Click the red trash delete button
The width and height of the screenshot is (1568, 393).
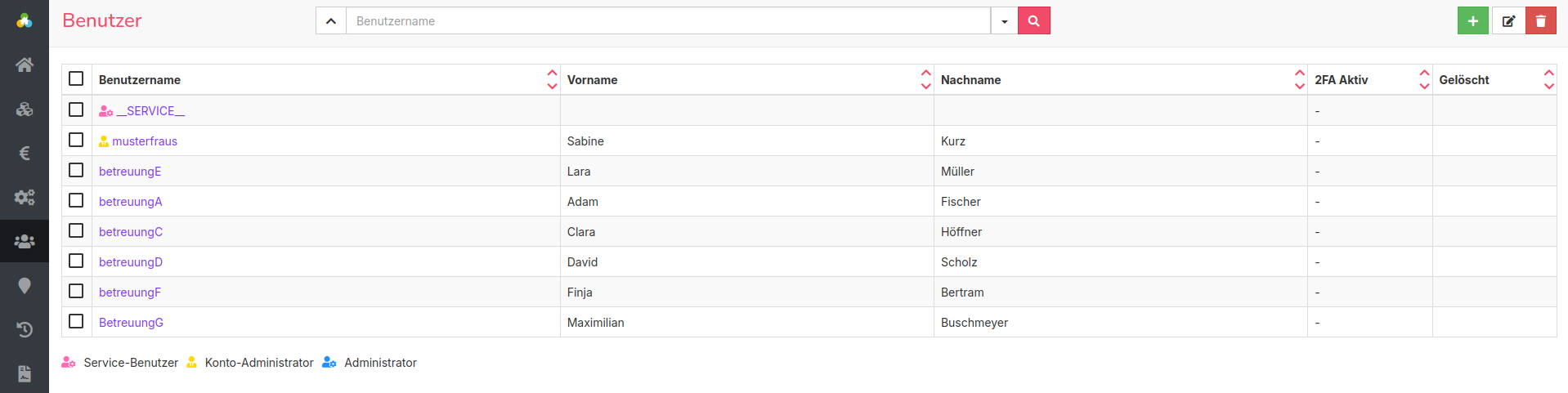pos(1541,20)
